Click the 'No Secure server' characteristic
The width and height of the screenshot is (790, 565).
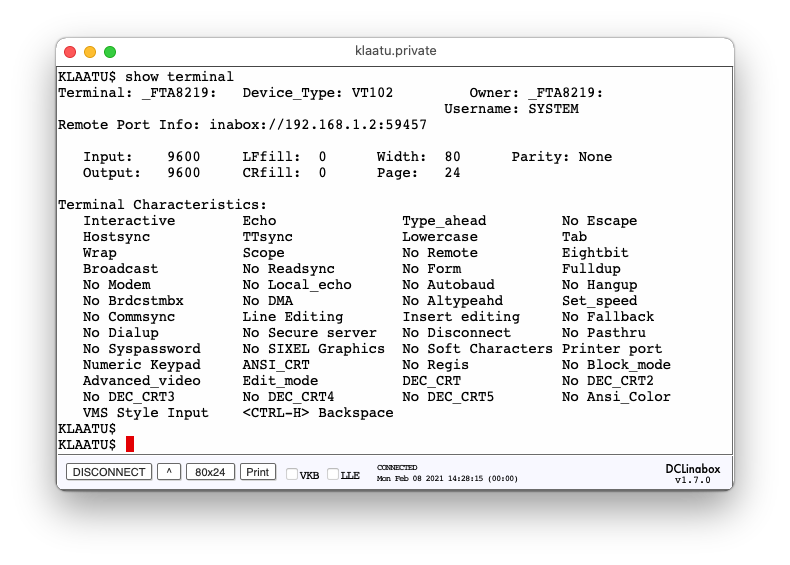coord(309,333)
